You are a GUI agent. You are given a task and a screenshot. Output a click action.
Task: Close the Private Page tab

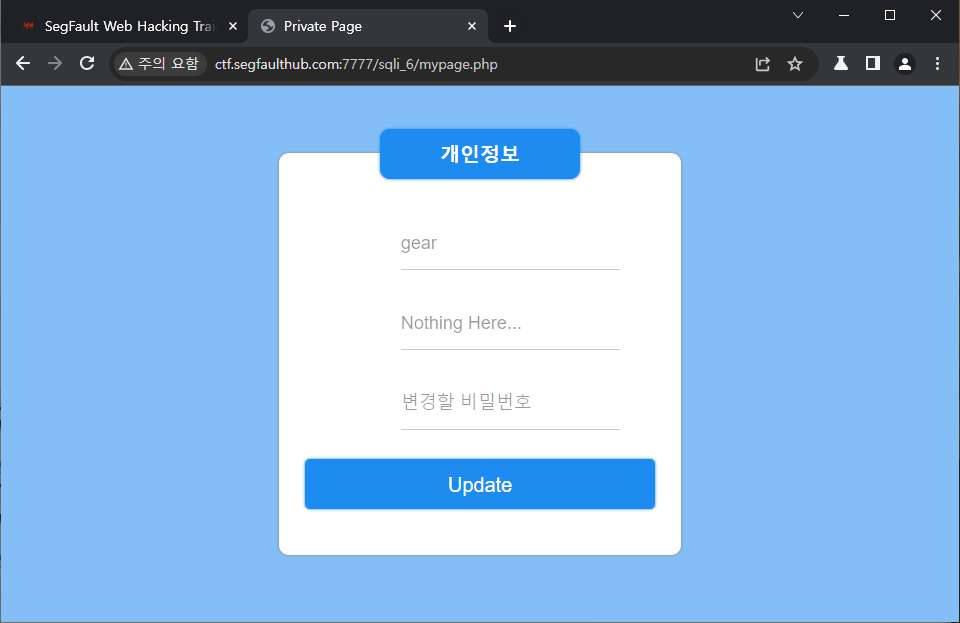pos(471,26)
